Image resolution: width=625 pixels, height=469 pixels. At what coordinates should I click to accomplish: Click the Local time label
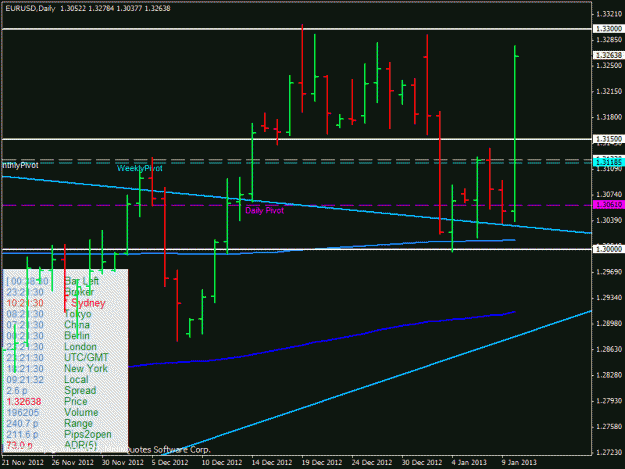pos(76,379)
